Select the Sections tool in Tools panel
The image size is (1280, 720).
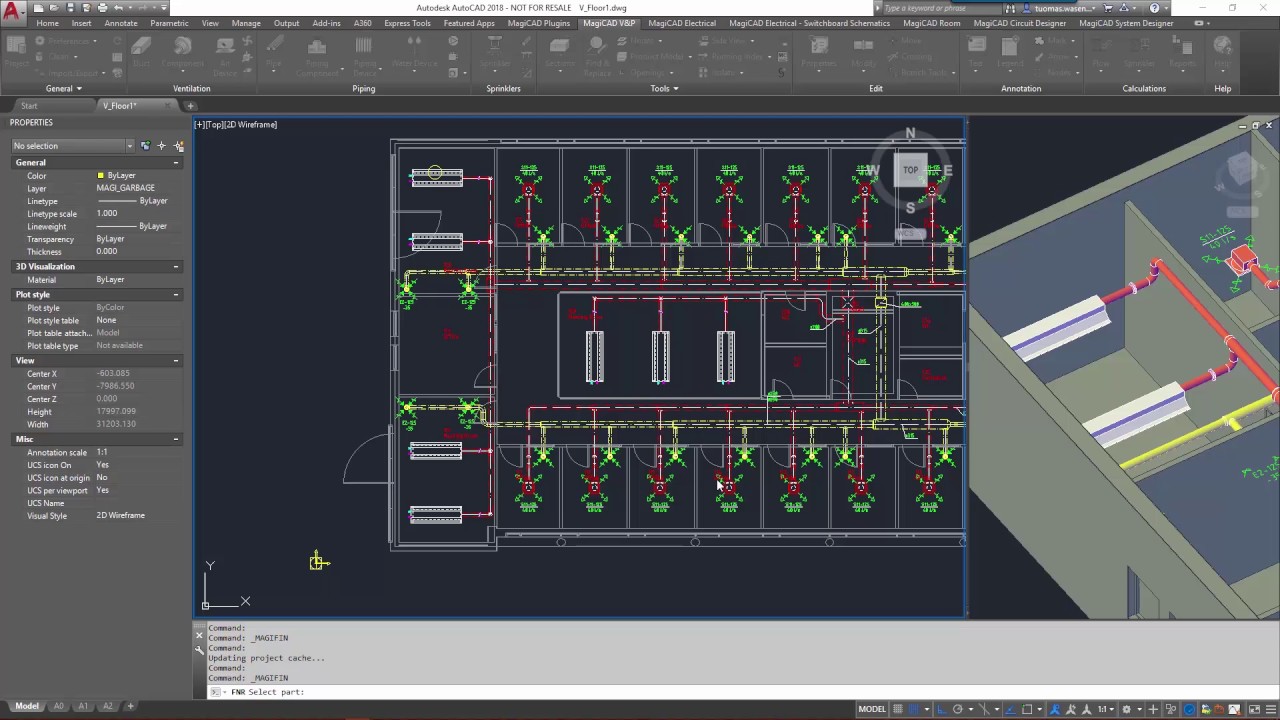point(560,53)
